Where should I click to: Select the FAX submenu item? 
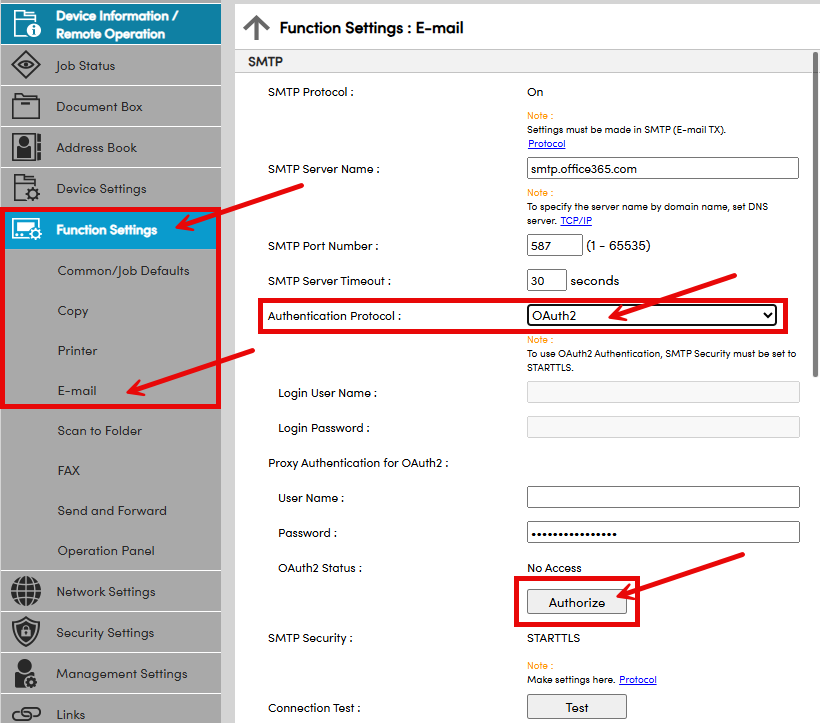point(69,470)
